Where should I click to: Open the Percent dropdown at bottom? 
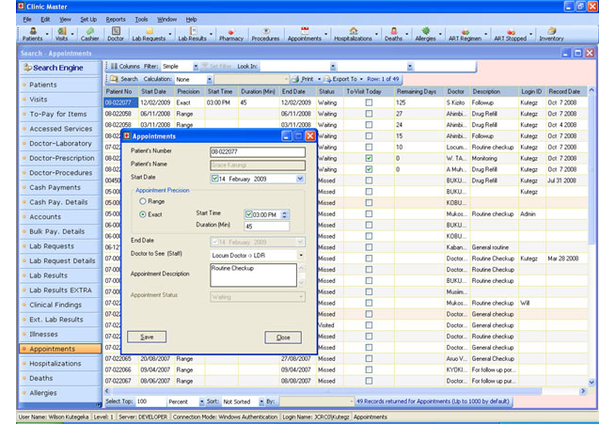point(202,402)
